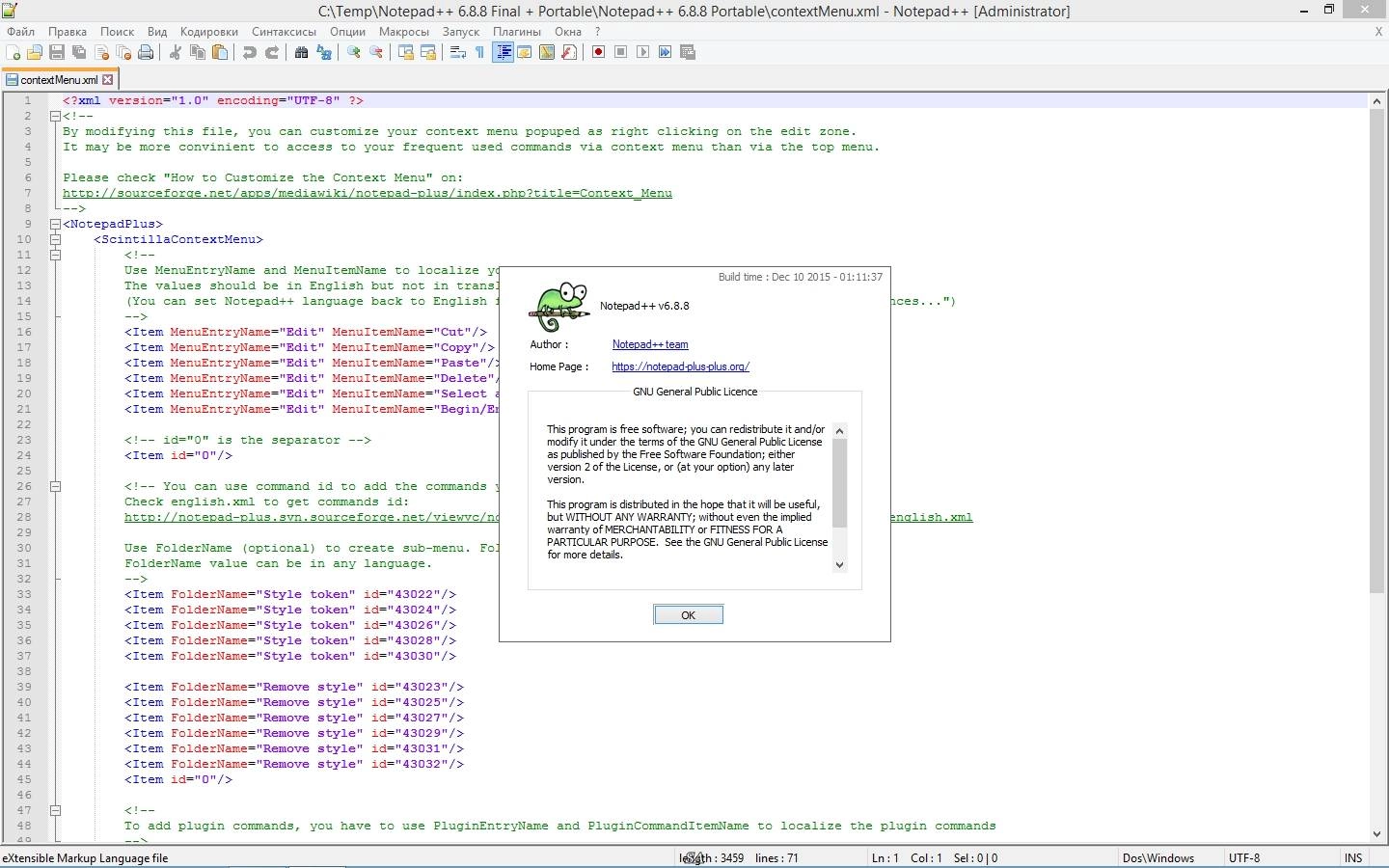
Task: Click the Save All toolbar icon
Action: pyautogui.click(x=79, y=52)
